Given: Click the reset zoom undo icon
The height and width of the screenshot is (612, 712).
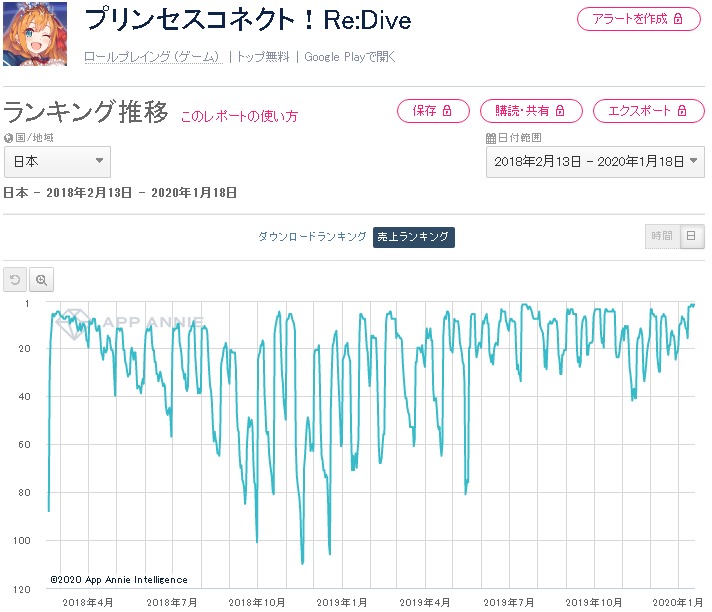Looking at the screenshot, I should (15, 279).
